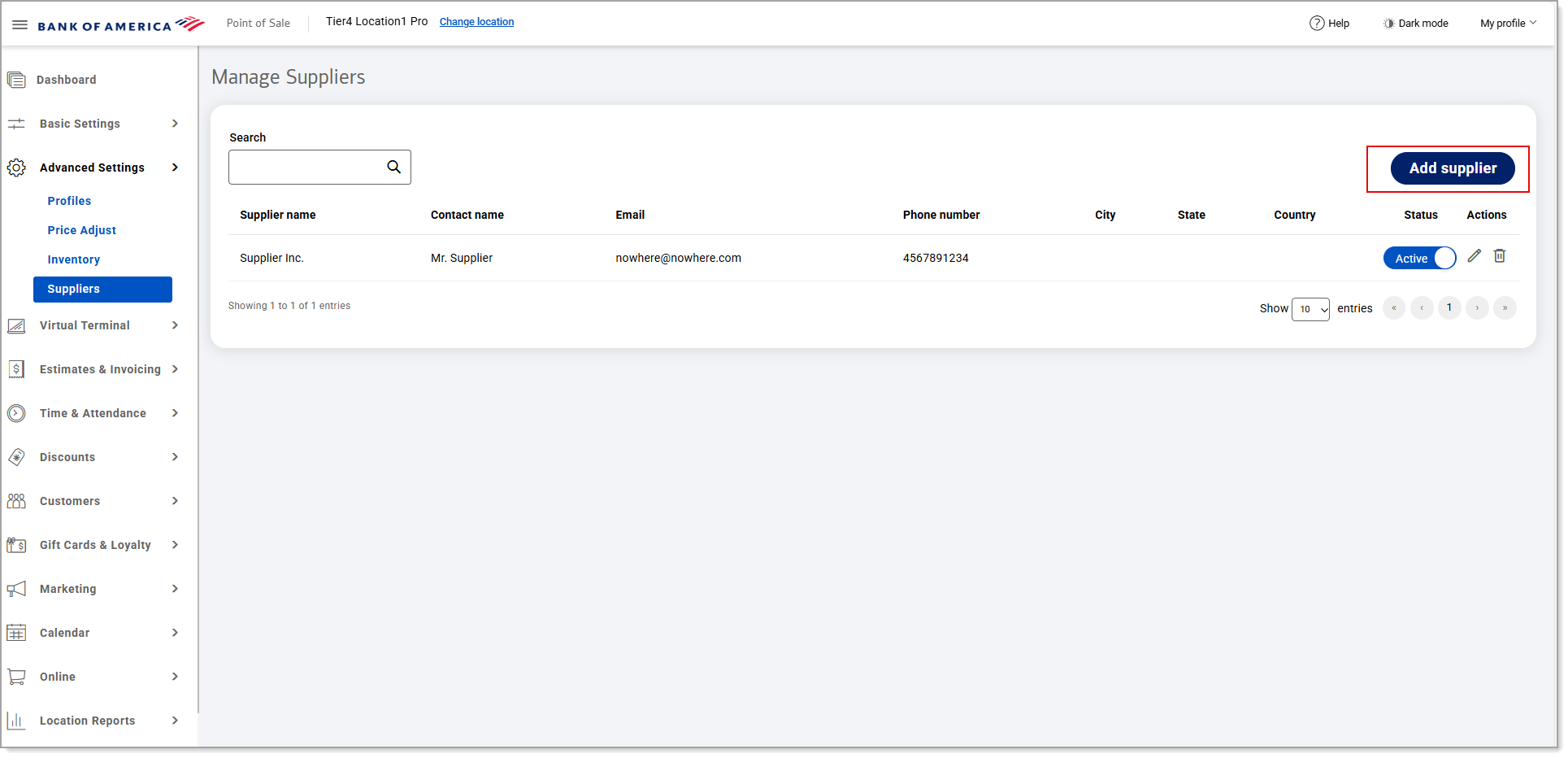
Task: Click the Discounts tag icon
Action: pyautogui.click(x=16, y=457)
